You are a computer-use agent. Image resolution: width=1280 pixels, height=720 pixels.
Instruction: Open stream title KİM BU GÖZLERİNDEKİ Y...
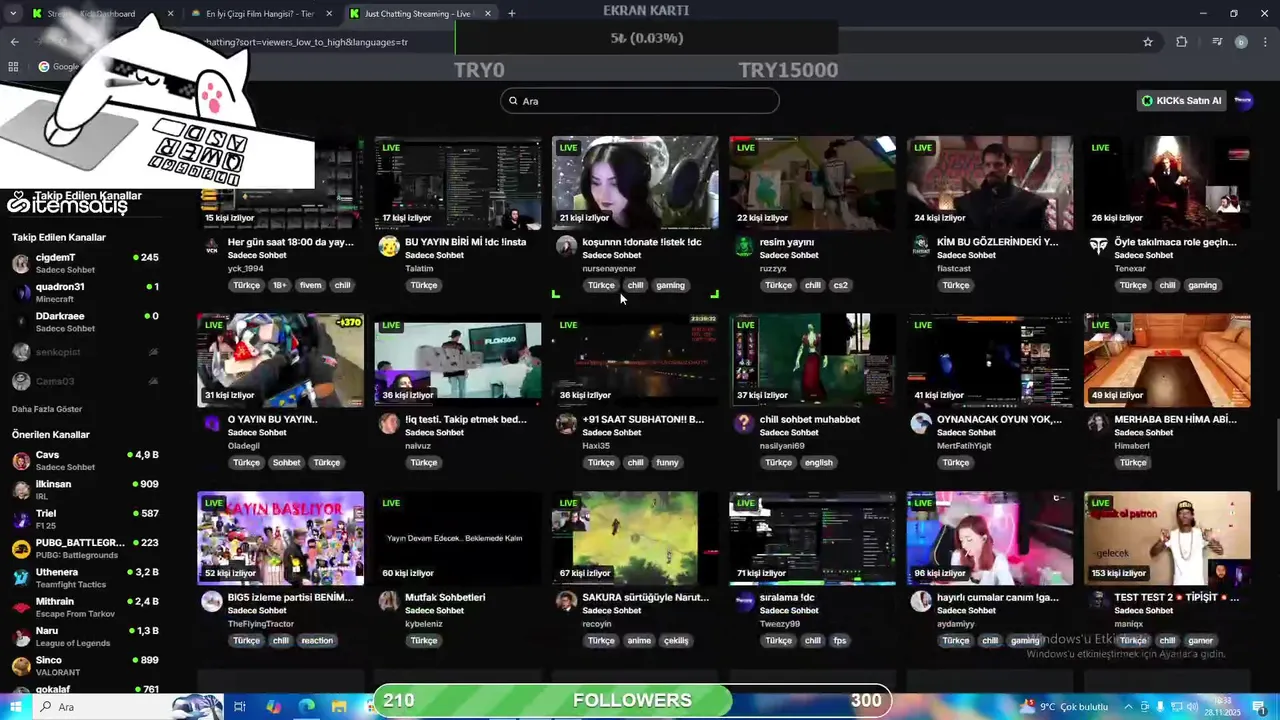[x=997, y=242]
